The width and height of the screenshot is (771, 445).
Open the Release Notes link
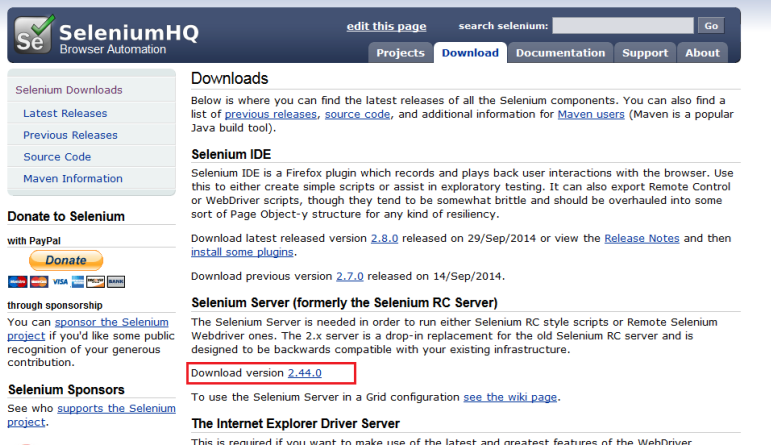tap(642, 238)
